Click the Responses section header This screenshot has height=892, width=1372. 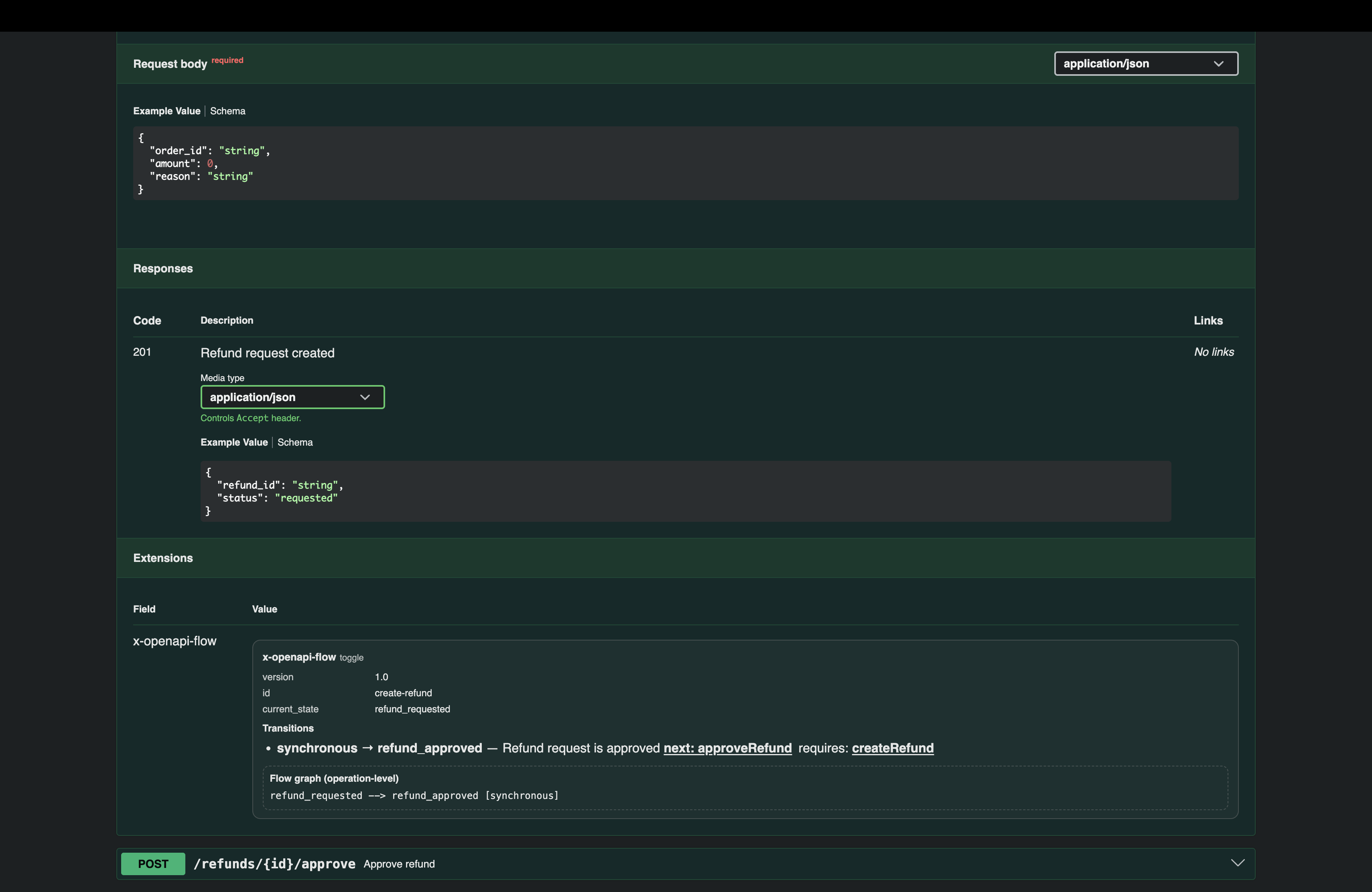click(162, 268)
